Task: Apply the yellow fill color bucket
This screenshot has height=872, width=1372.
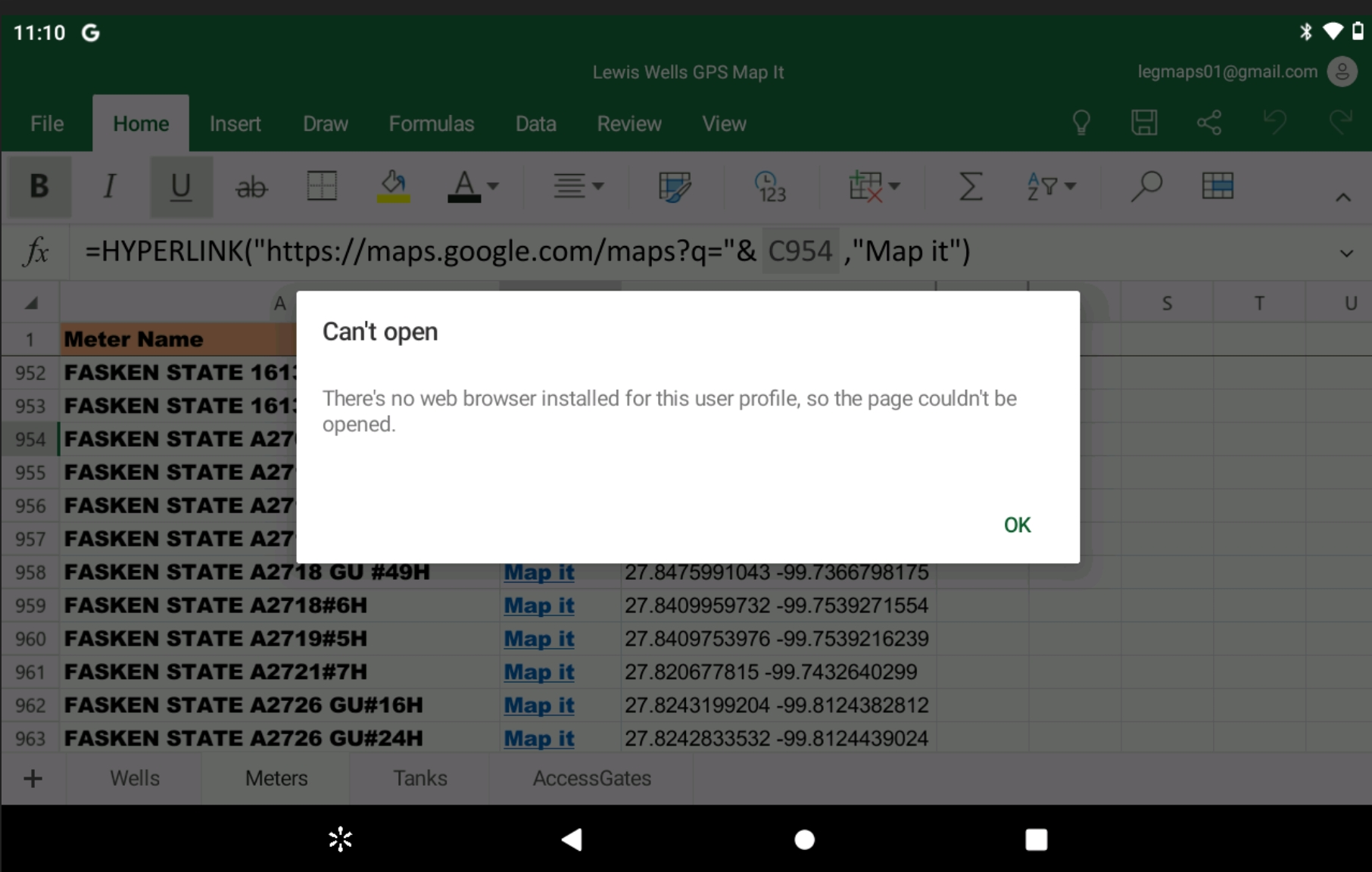Action: (393, 186)
